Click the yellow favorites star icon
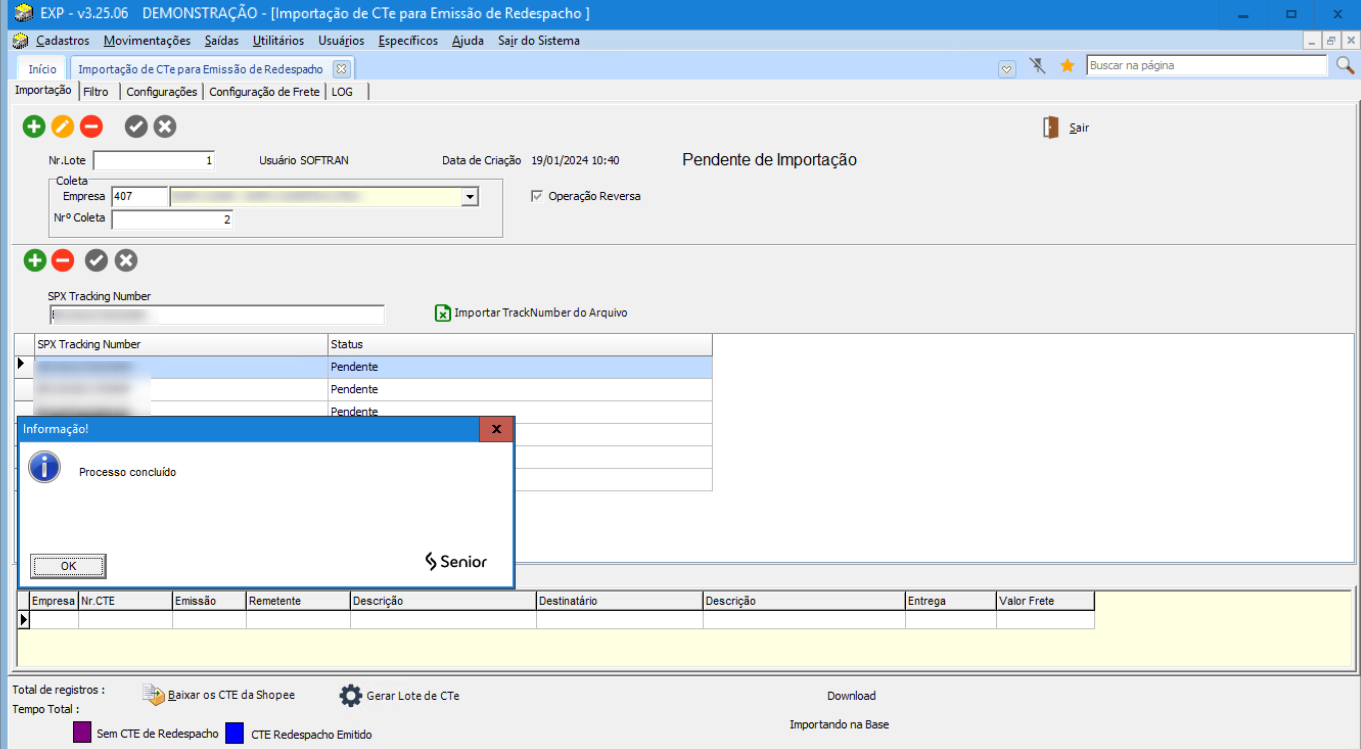 tap(1067, 66)
